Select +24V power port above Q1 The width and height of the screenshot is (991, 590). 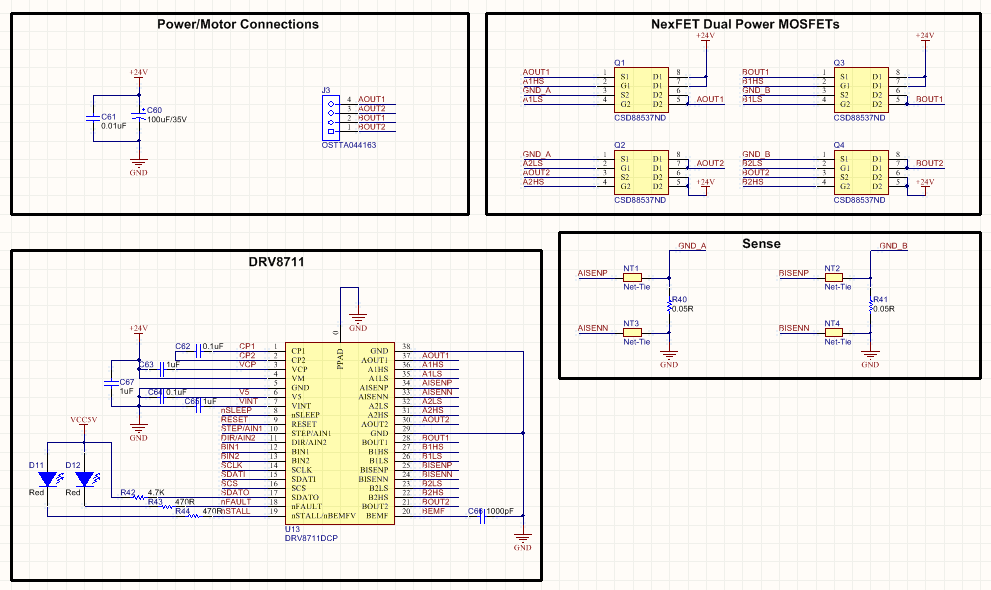pyautogui.click(x=705, y=38)
